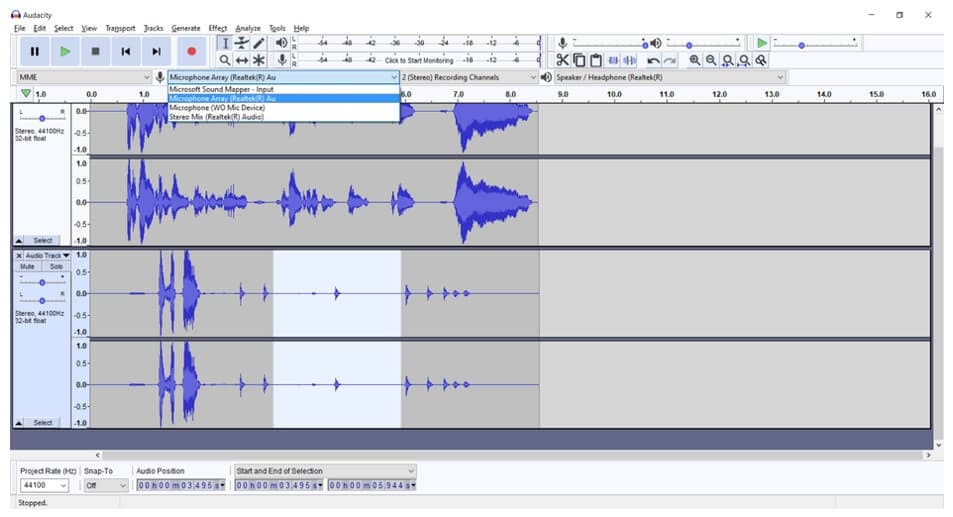Open the Analyze menu
953x517 pixels.
[247, 28]
